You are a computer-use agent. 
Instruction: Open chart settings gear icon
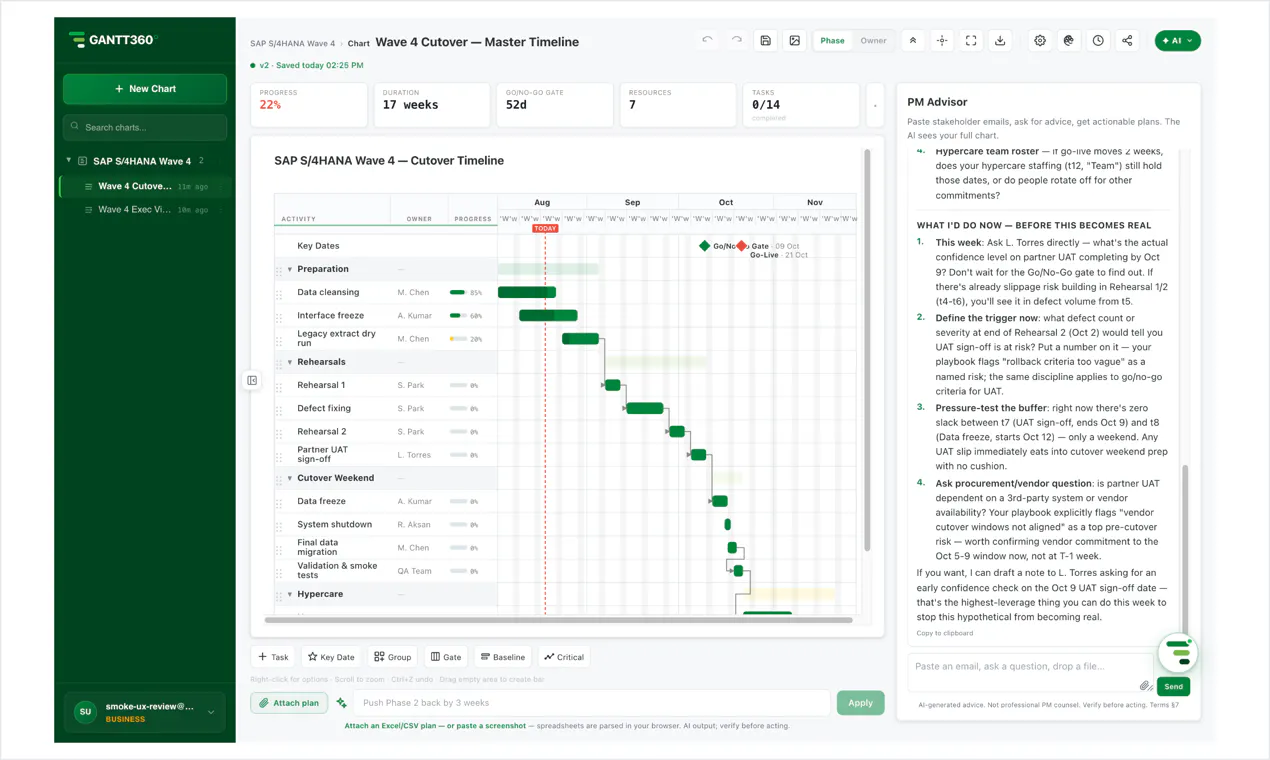point(1040,41)
